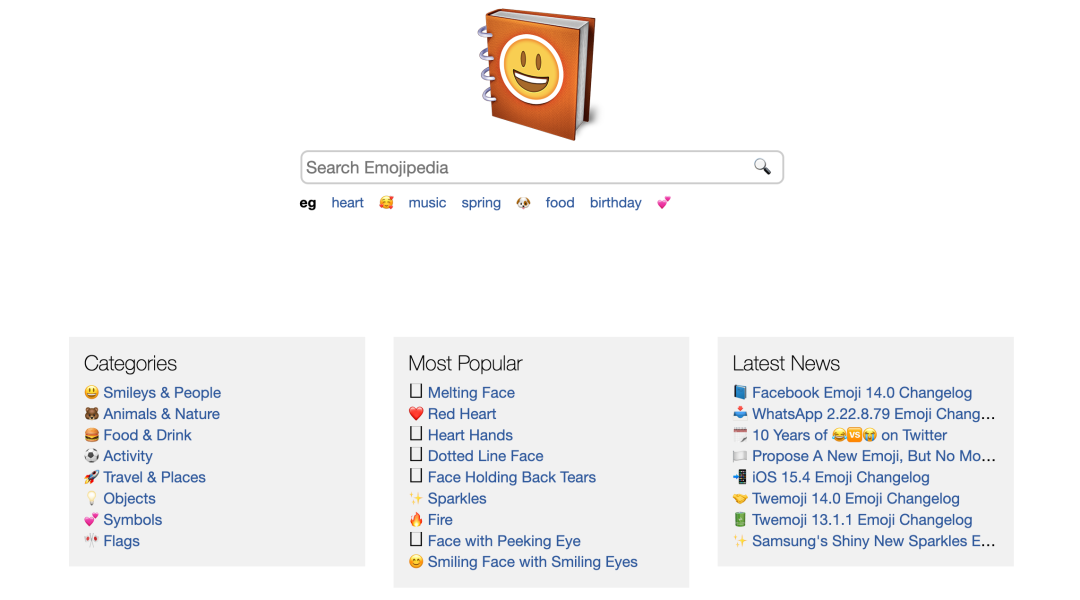Viewport: 1080px width, 600px height.
Task: Click the calendar icon beside 10 Years
Action: (740, 435)
